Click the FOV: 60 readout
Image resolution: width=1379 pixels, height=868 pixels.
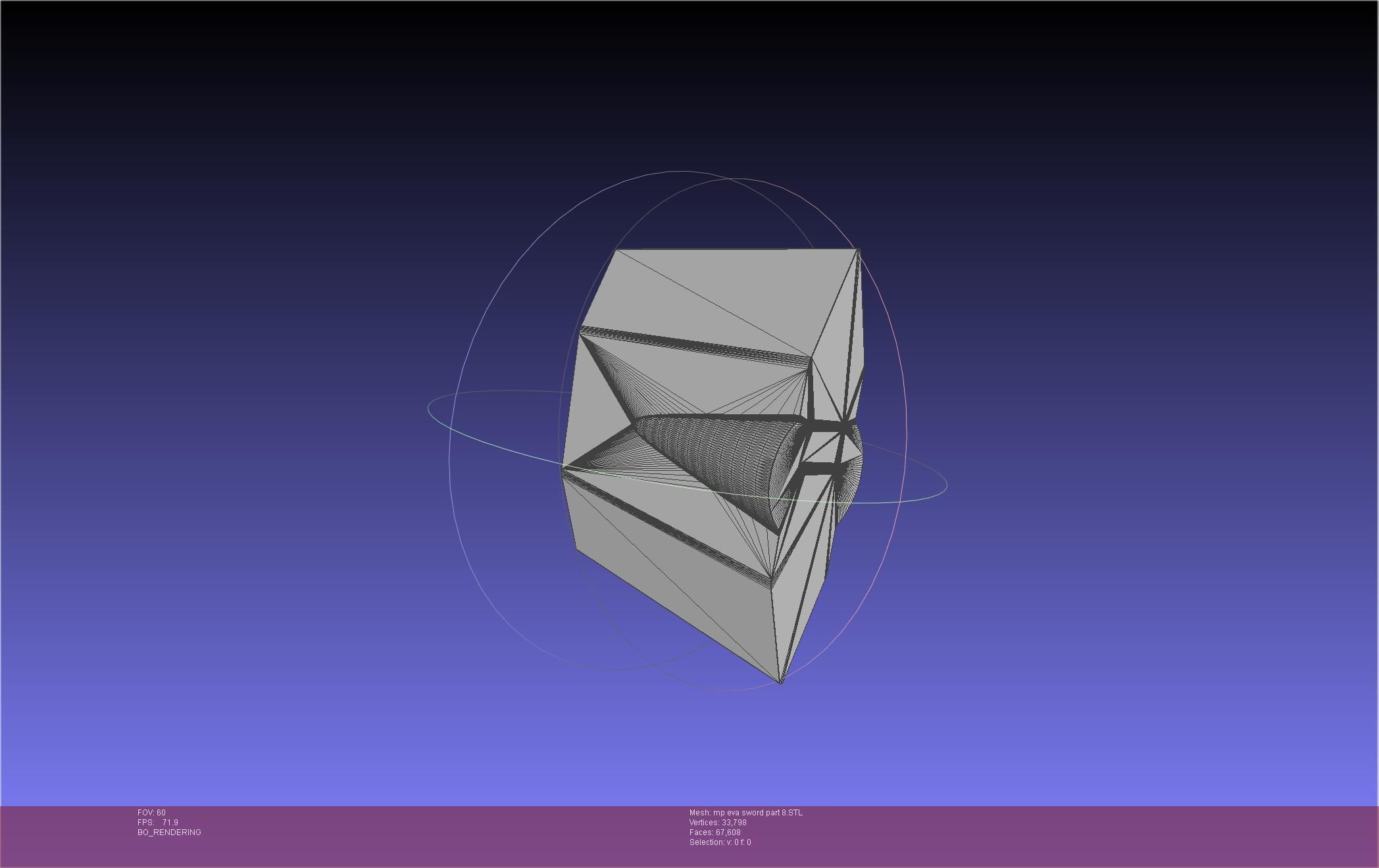151,813
